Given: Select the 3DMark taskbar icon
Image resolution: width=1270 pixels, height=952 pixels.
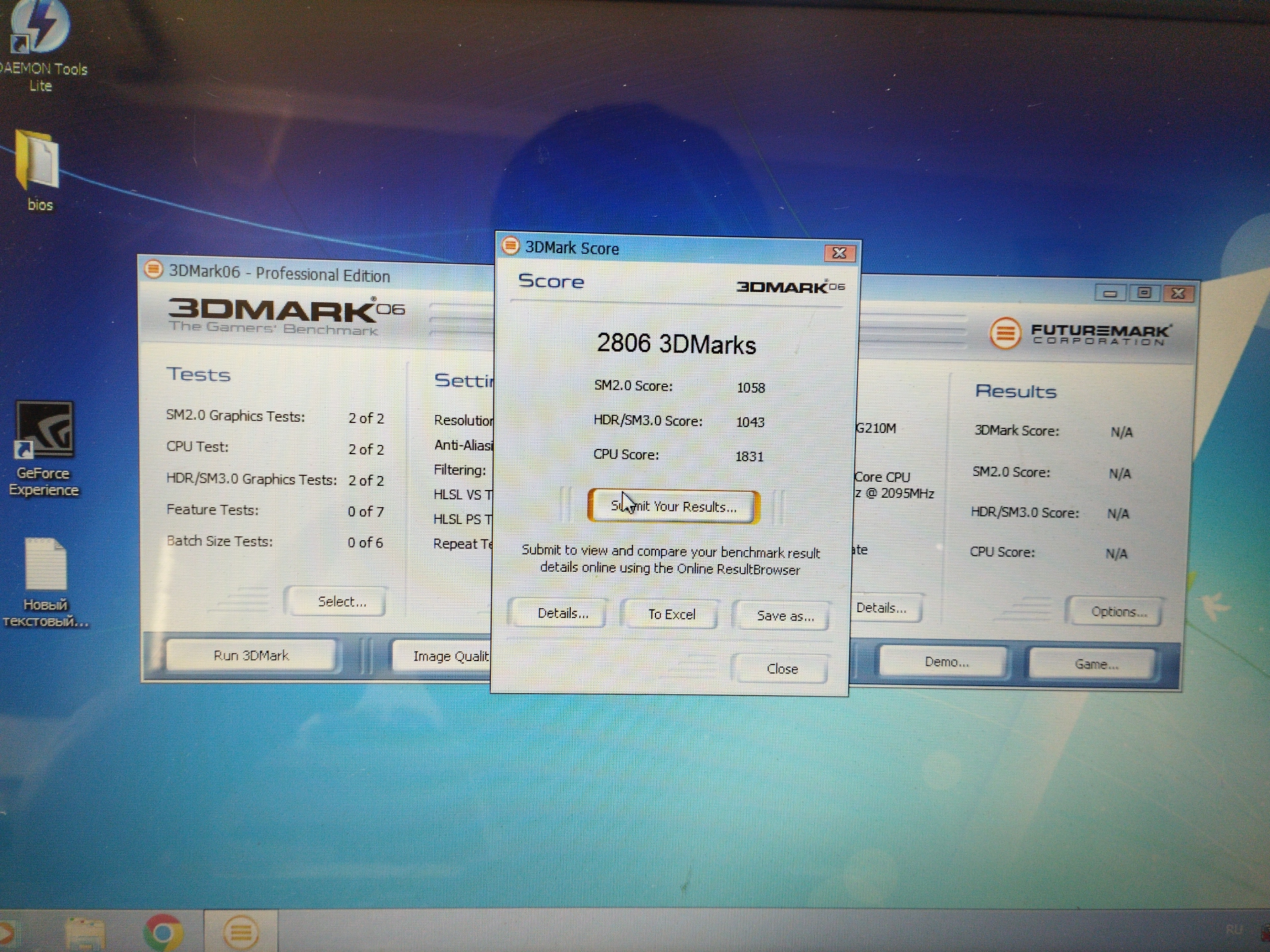Looking at the screenshot, I should 241,932.
